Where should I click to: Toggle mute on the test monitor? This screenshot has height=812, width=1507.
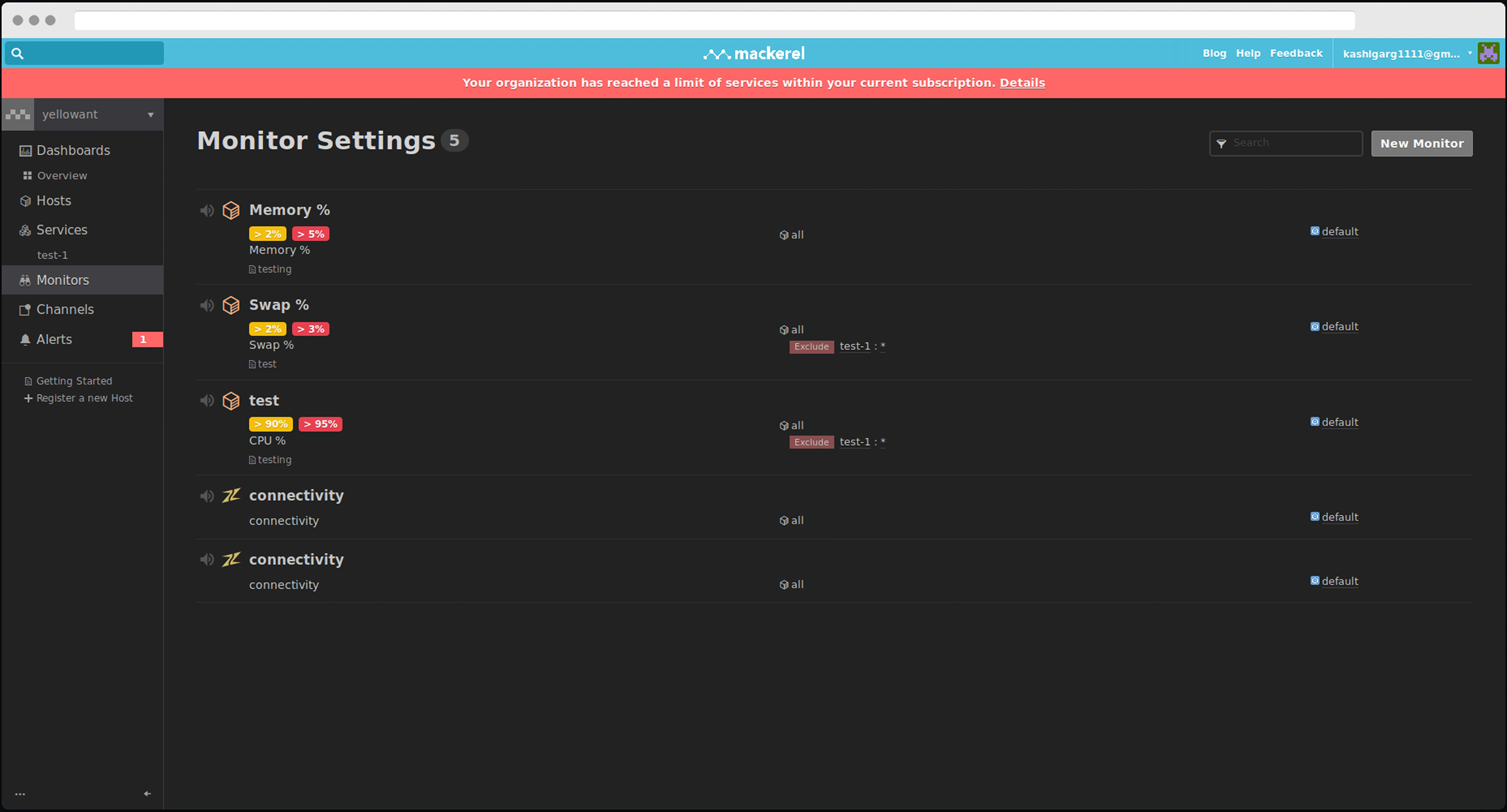[207, 400]
